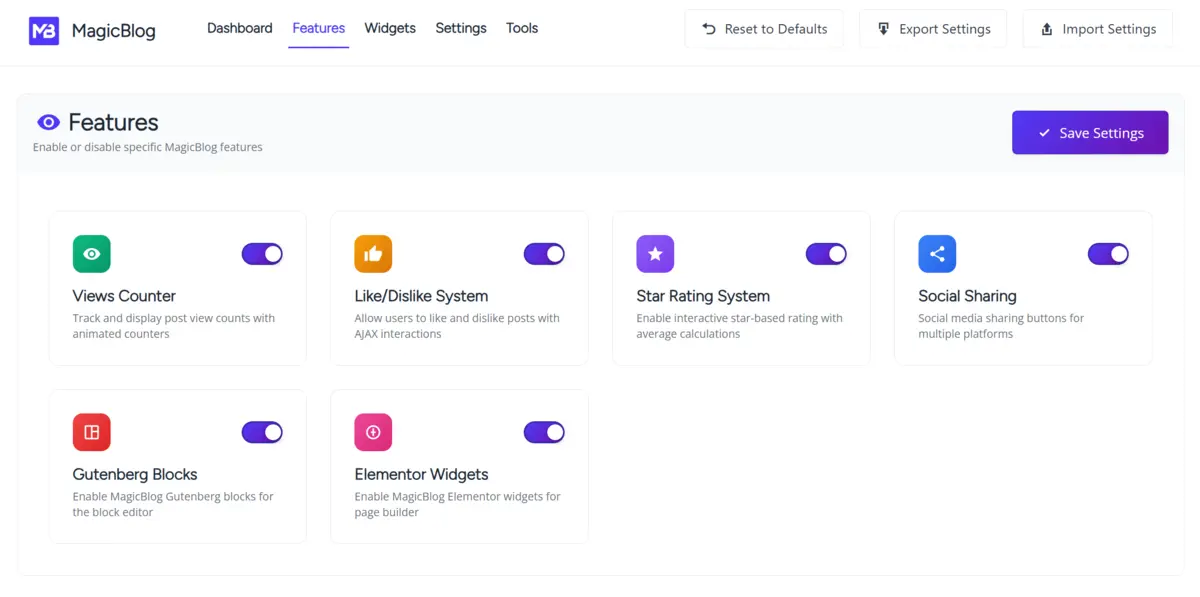Image resolution: width=1200 pixels, height=597 pixels.
Task: Click the Export Settings button
Action: tap(933, 29)
